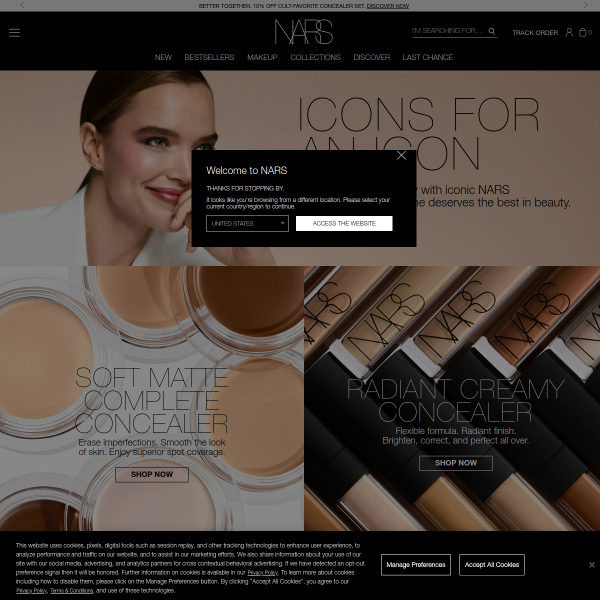Shop Now for Soft Matte Complete Concealer
600x600 pixels.
tap(152, 474)
